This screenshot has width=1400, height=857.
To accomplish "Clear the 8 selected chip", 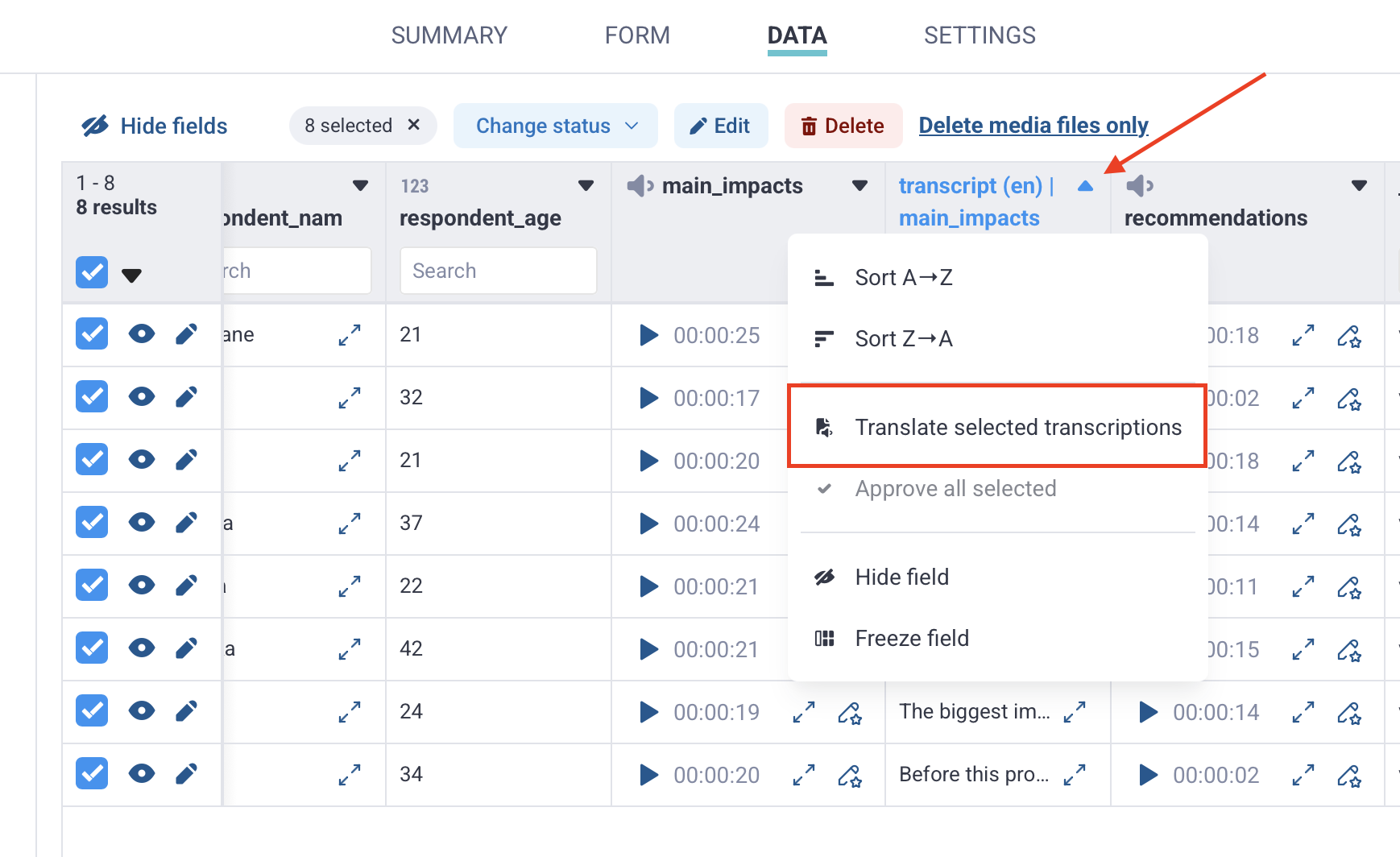I will point(414,125).
